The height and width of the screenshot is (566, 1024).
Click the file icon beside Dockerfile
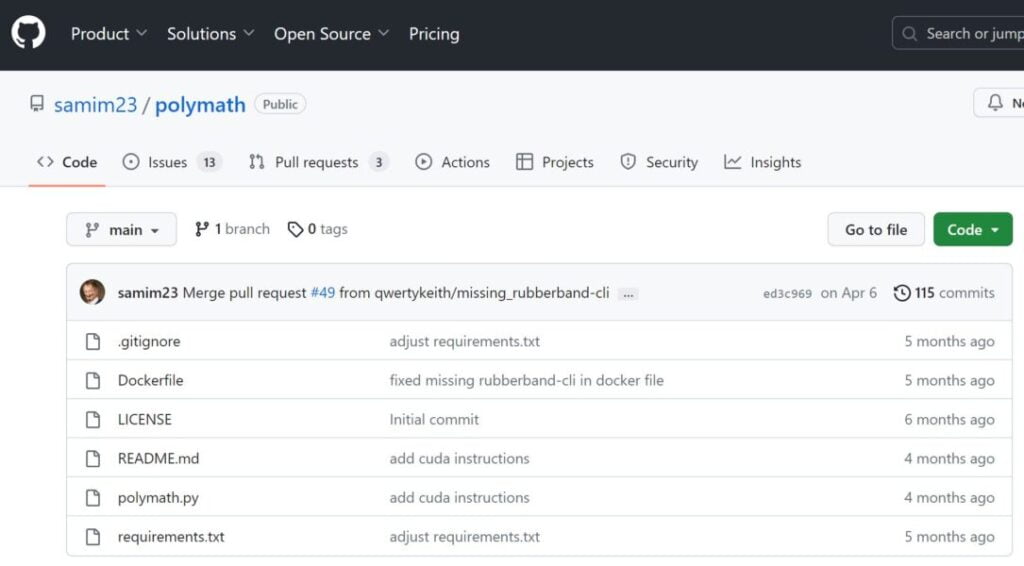point(93,380)
